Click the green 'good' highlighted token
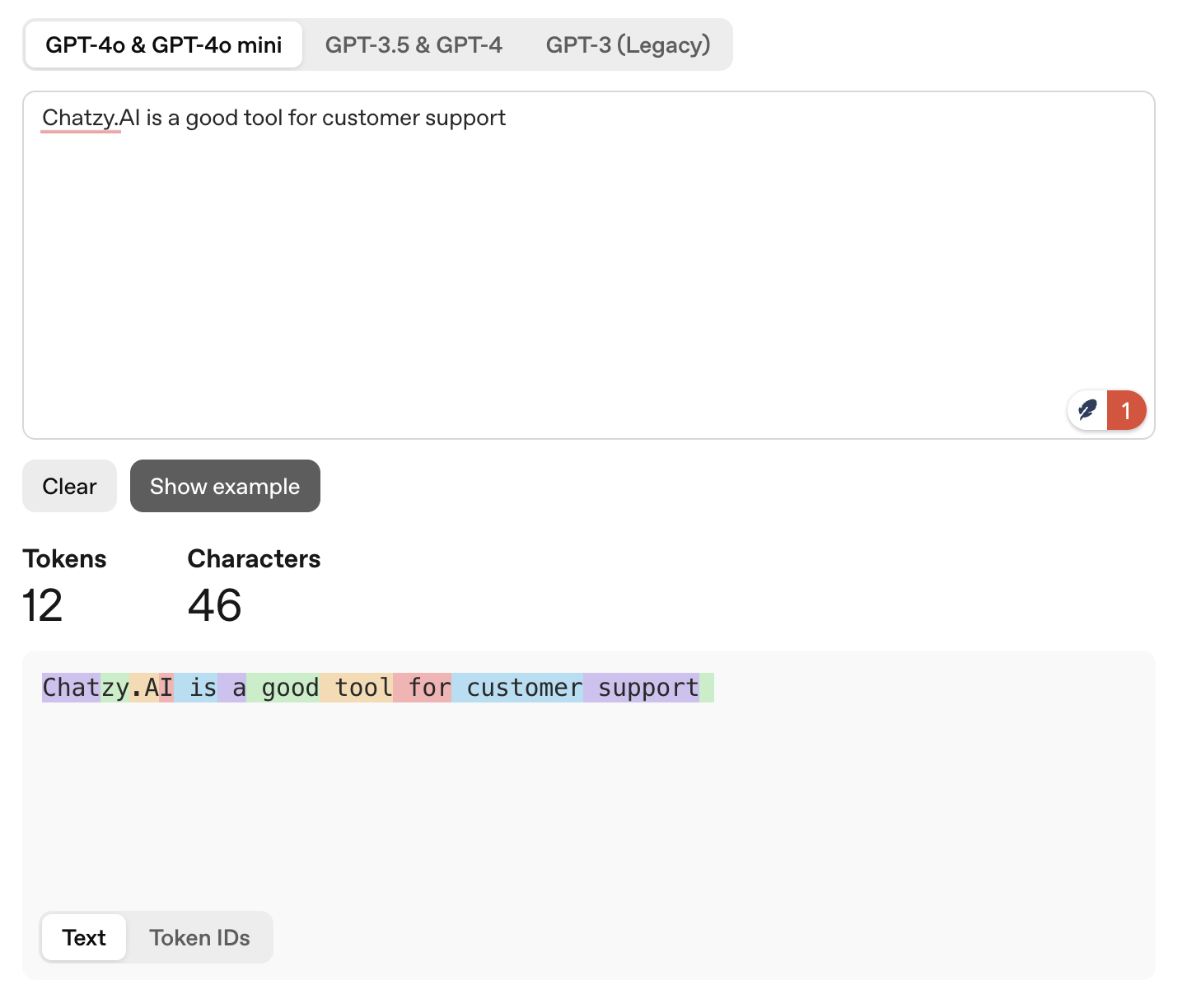The width and height of the screenshot is (1201, 1008). [x=284, y=688]
